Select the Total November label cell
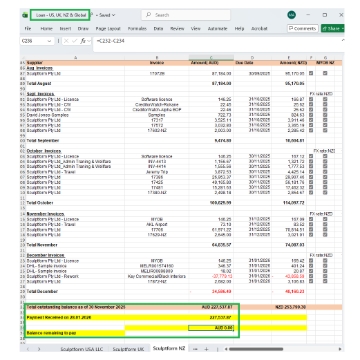 coord(75,245)
